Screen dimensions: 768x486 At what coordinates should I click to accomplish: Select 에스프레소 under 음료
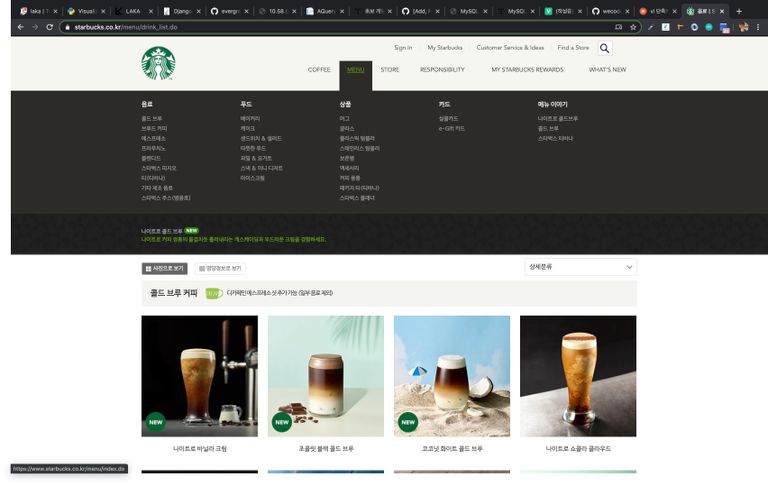pyautogui.click(x=153, y=138)
